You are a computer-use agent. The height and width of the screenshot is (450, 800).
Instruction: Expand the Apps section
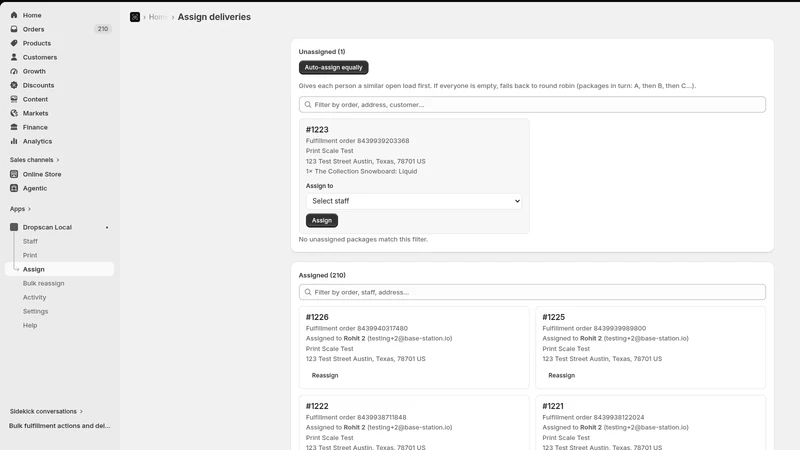tap(20, 209)
